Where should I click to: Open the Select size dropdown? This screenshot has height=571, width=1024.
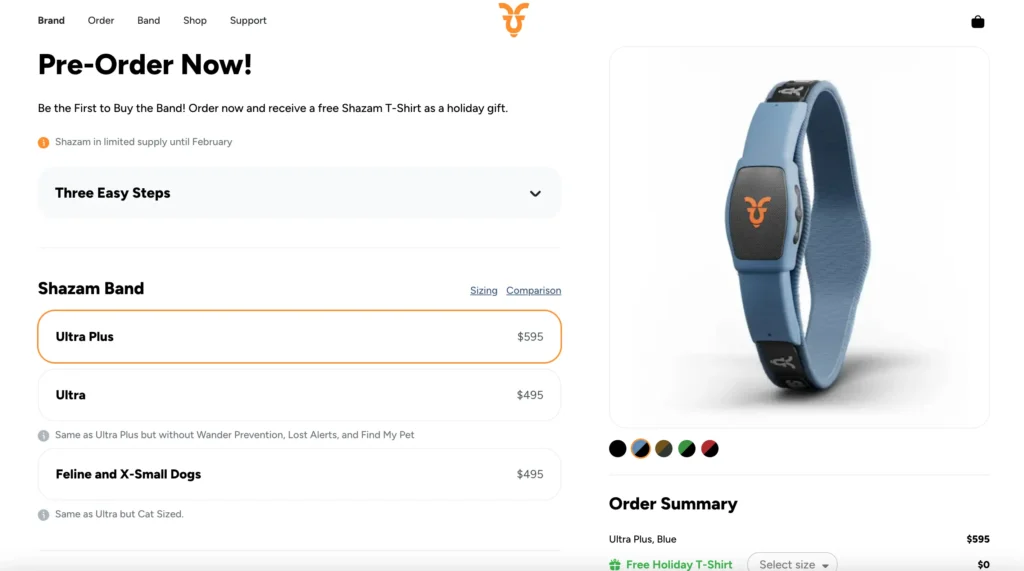(793, 564)
